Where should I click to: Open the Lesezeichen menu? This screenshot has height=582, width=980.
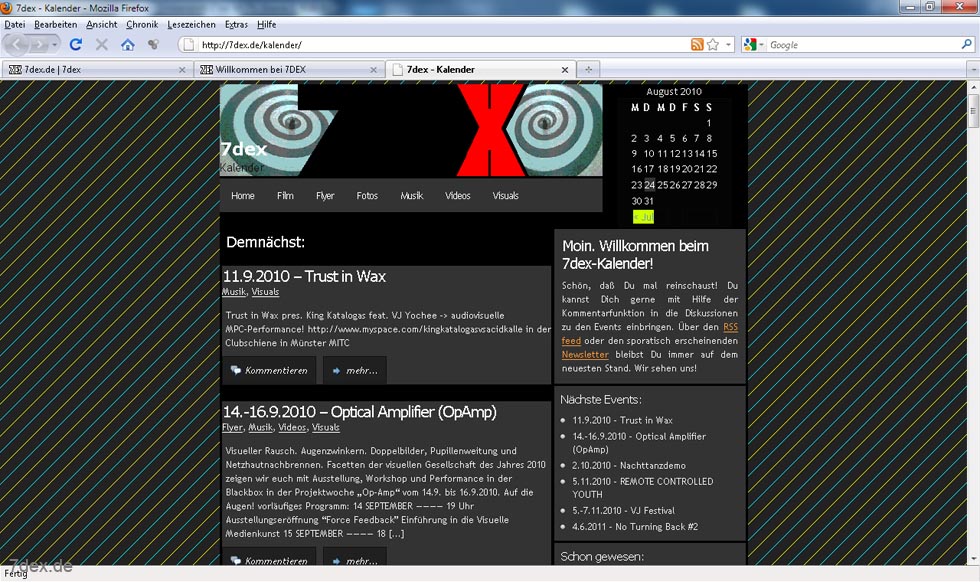[191, 24]
